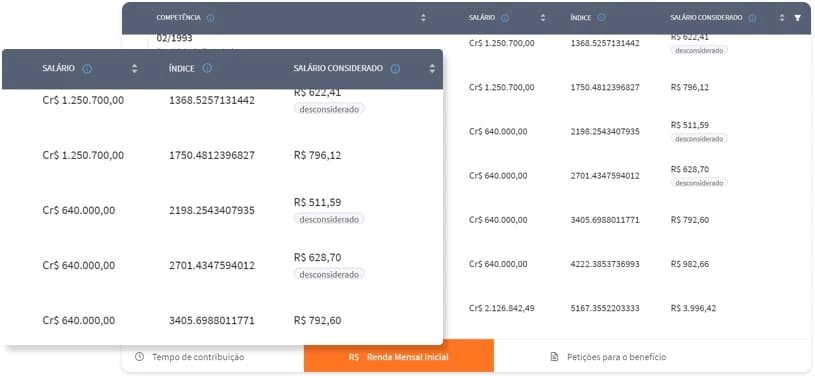
Task: Click info icon beside foreground SALÁRIO CONSIDERADO header
Action: click(x=395, y=69)
